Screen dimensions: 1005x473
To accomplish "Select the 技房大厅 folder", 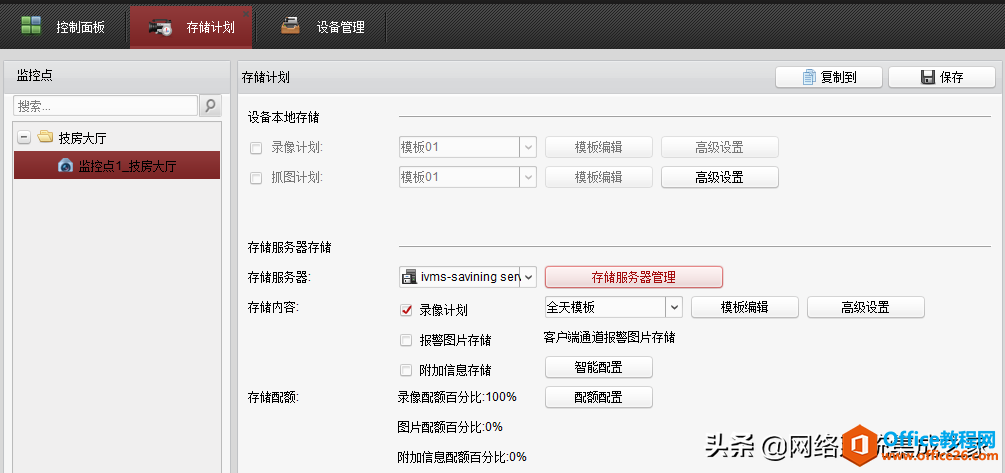I will 82,138.
